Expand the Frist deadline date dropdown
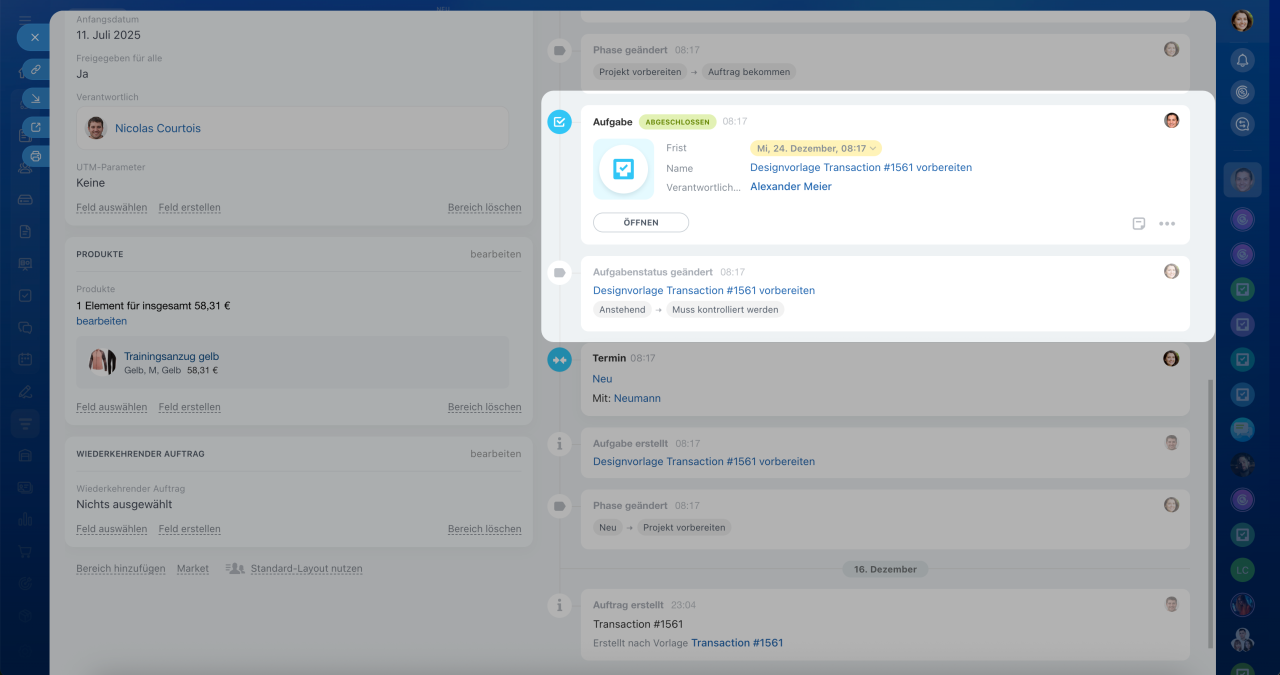 (x=816, y=148)
